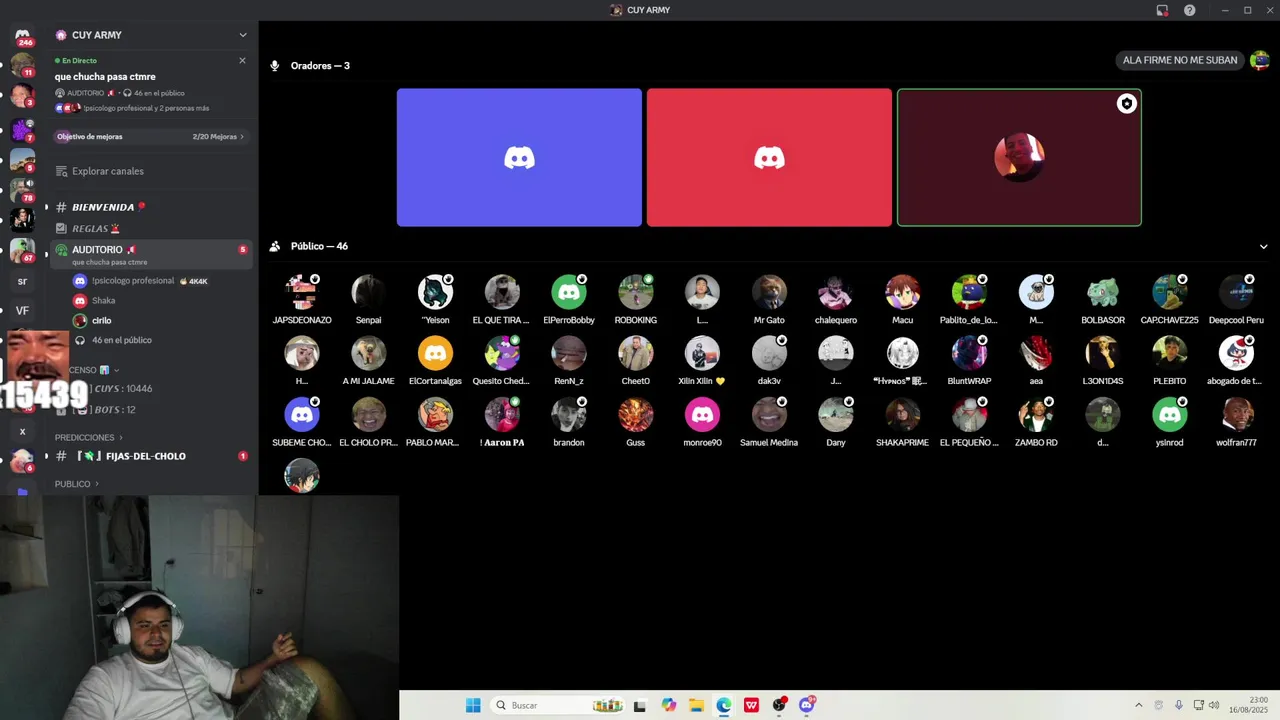Open Discord direct messages home icon
Screen dimensions: 1280x720
click(22, 36)
